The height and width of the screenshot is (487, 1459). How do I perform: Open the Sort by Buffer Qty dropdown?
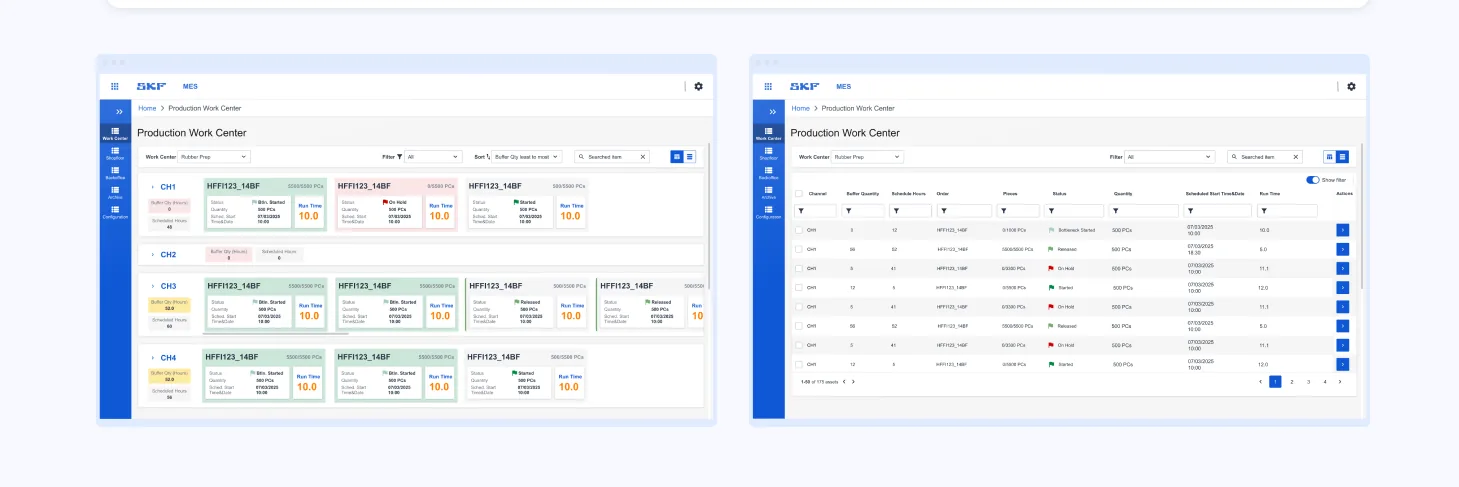tap(527, 157)
